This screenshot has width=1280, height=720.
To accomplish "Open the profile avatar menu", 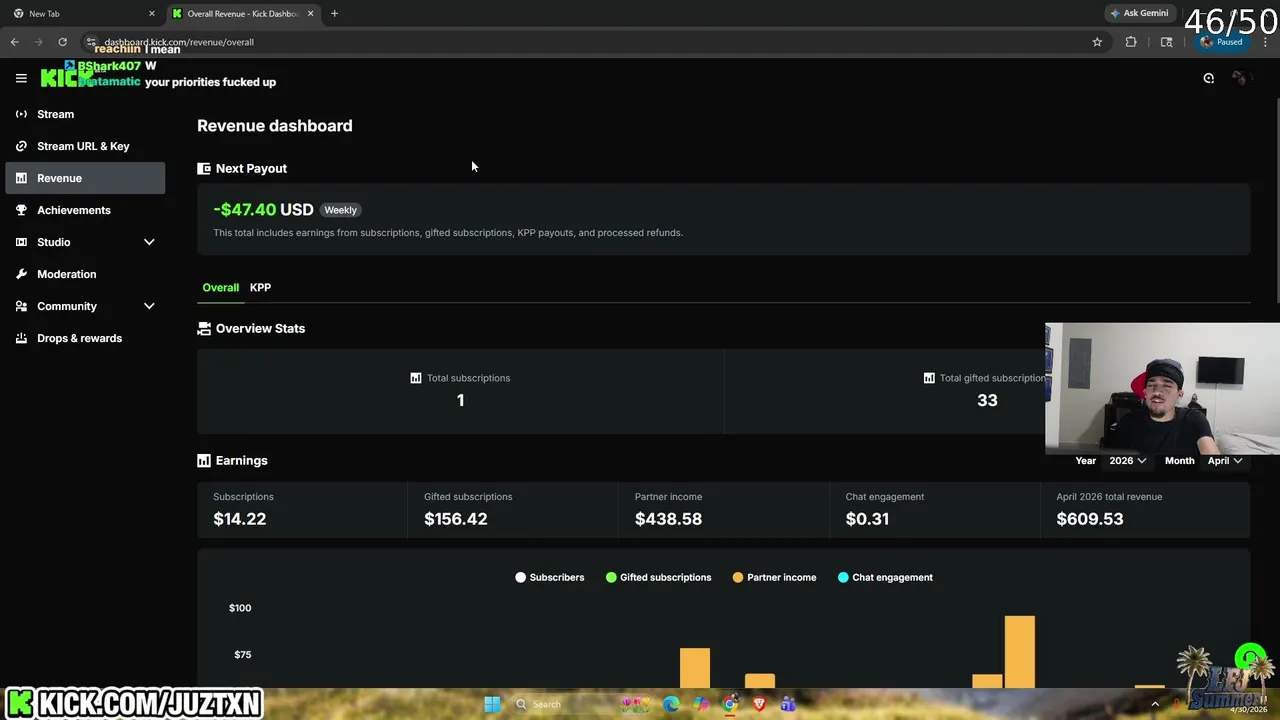I will [x=1240, y=78].
